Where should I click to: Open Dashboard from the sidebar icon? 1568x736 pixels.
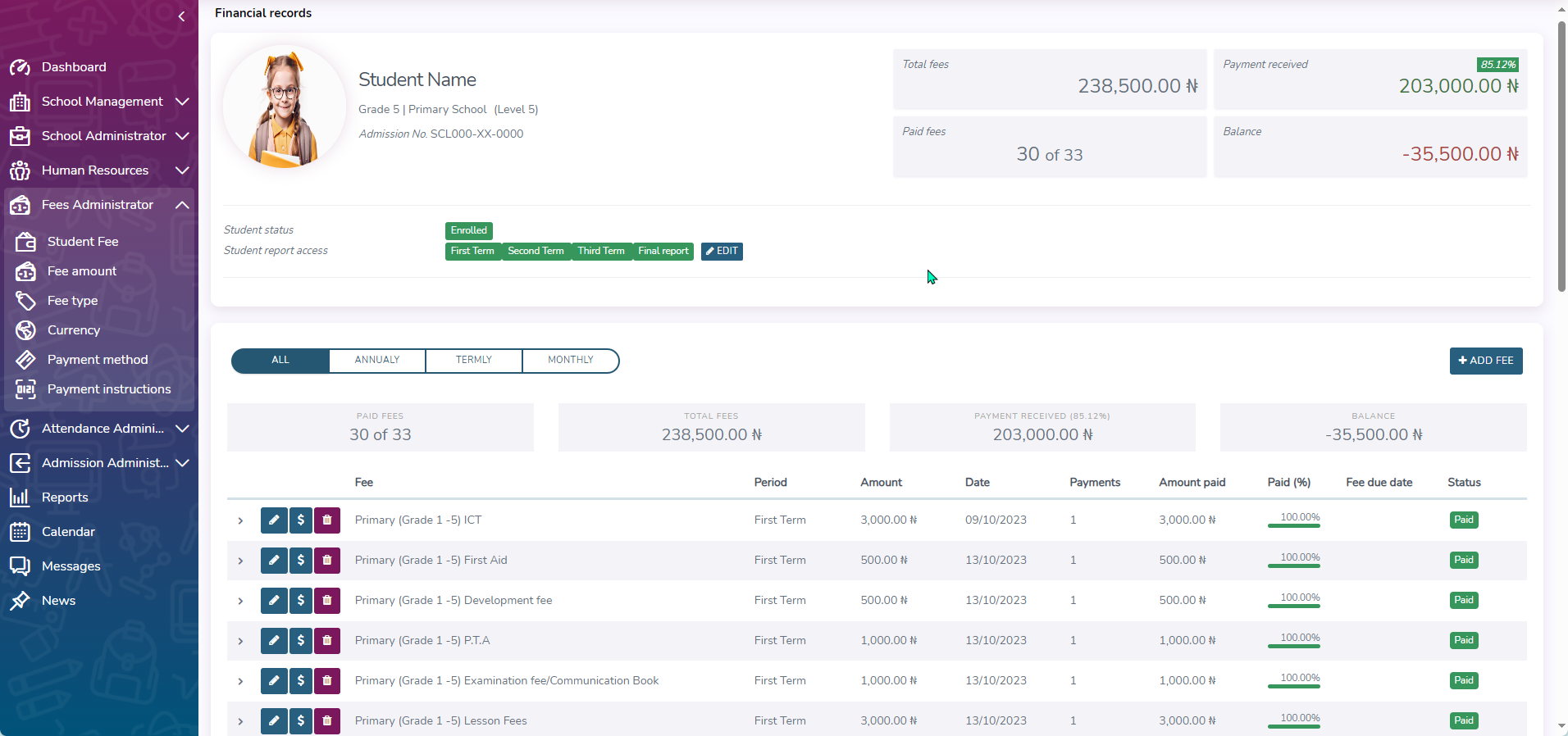[x=20, y=67]
